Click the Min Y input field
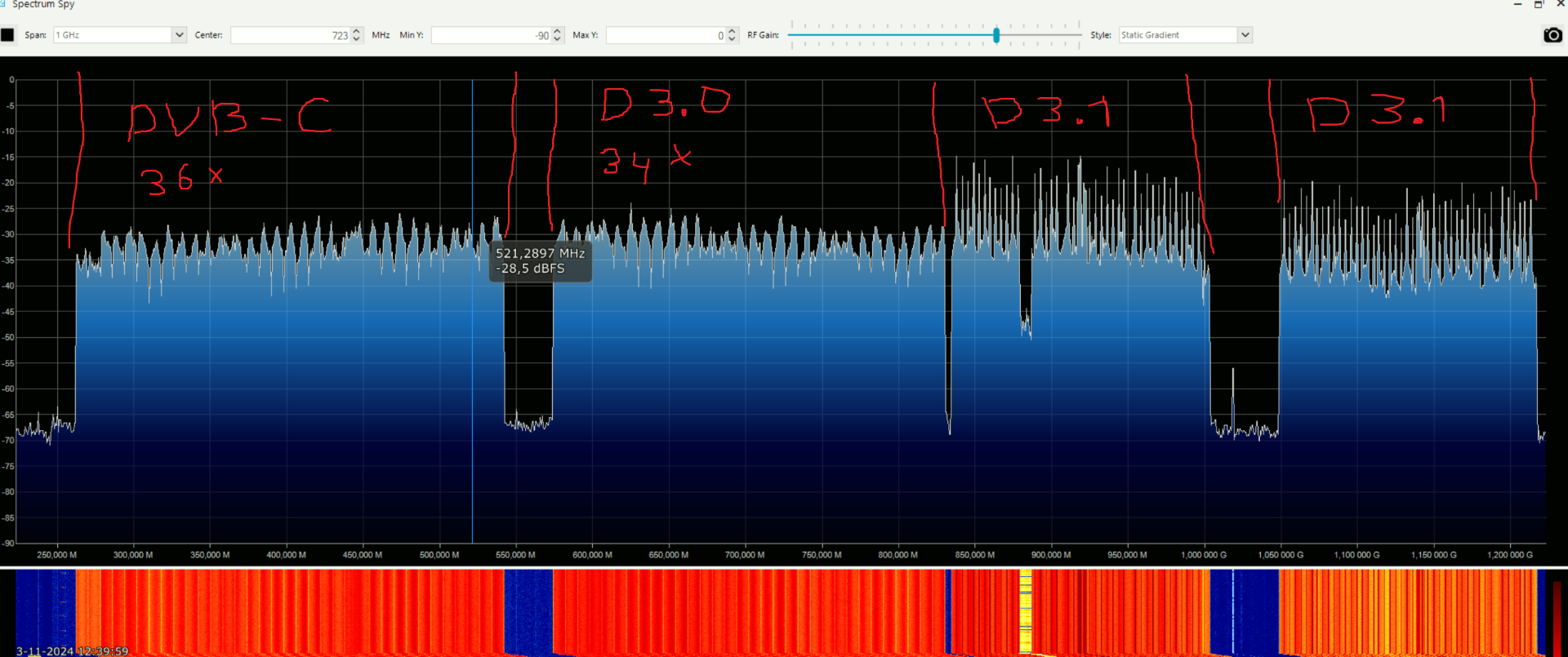Viewport: 1568px width, 657px height. pos(492,35)
